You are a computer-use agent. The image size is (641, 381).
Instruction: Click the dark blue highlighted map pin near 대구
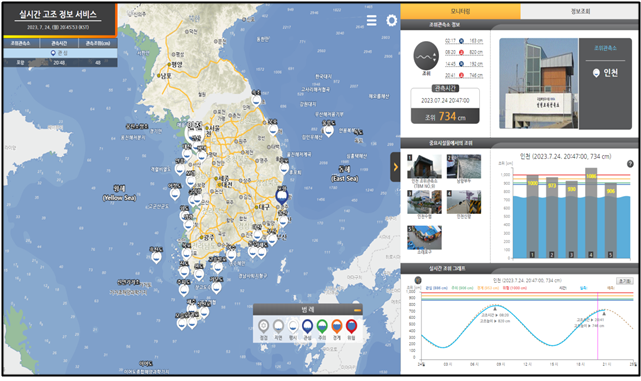pos(282,197)
